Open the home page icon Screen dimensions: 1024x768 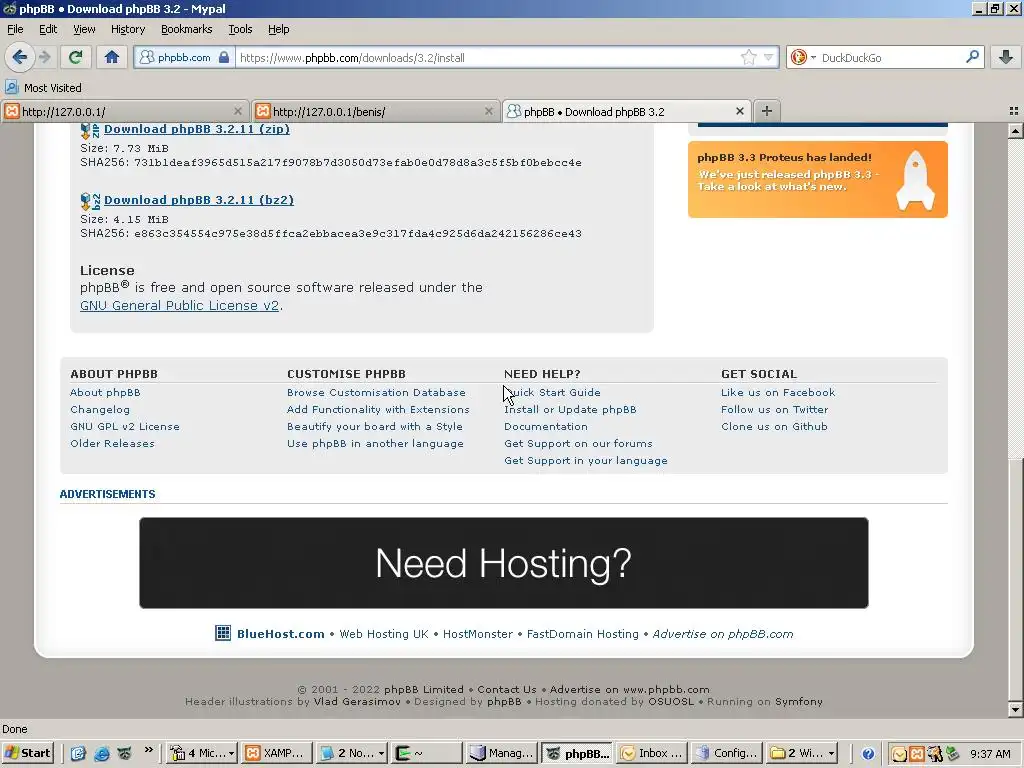(x=112, y=57)
